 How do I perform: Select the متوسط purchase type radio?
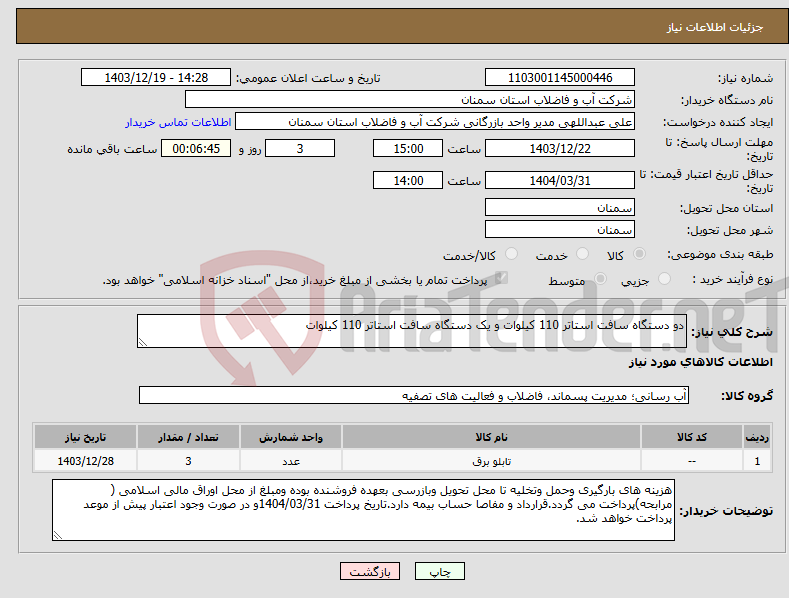pyautogui.click(x=600, y=278)
